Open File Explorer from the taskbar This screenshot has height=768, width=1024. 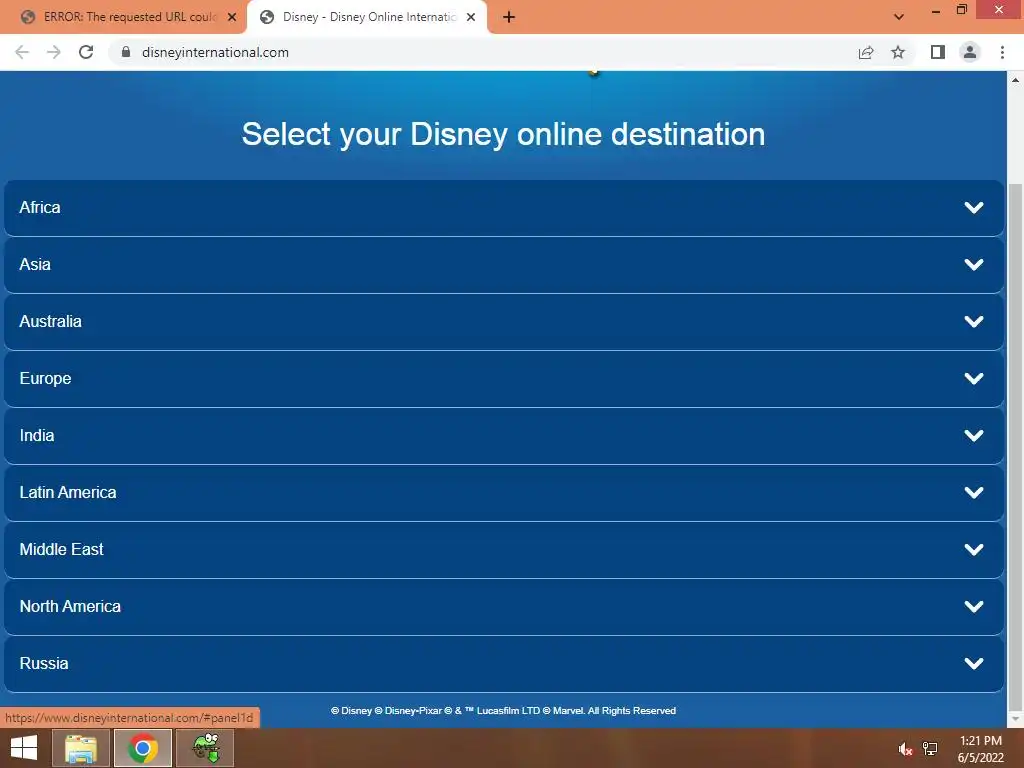click(80, 748)
